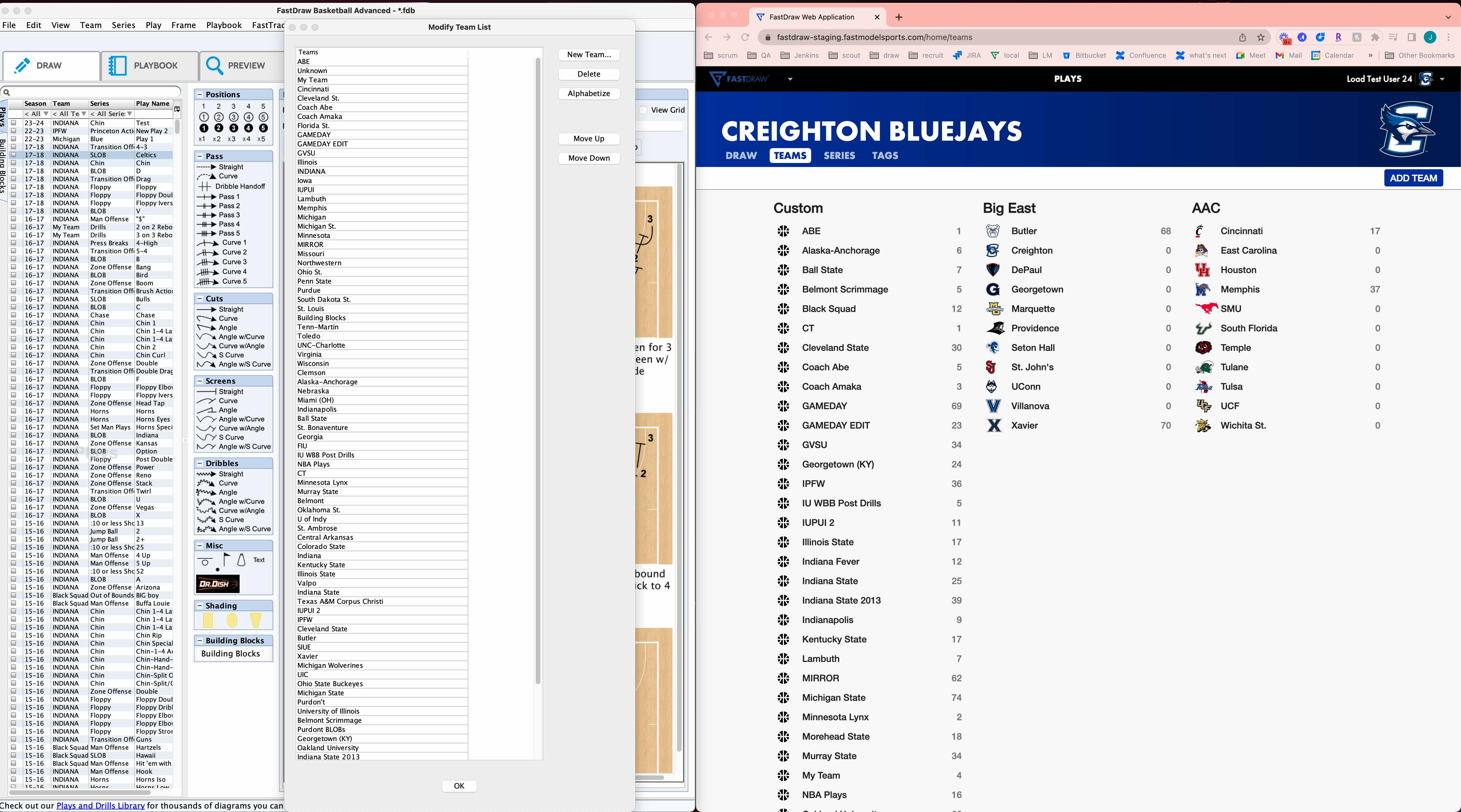The width and height of the screenshot is (1461, 812).
Task: Choose the basket hoop tool in Misc
Action: click(x=206, y=562)
